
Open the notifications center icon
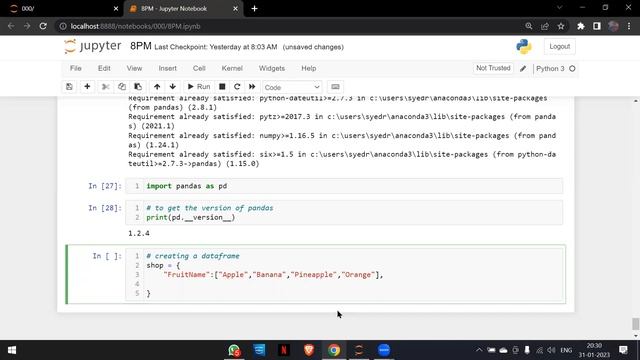pyautogui.click(x=623, y=350)
